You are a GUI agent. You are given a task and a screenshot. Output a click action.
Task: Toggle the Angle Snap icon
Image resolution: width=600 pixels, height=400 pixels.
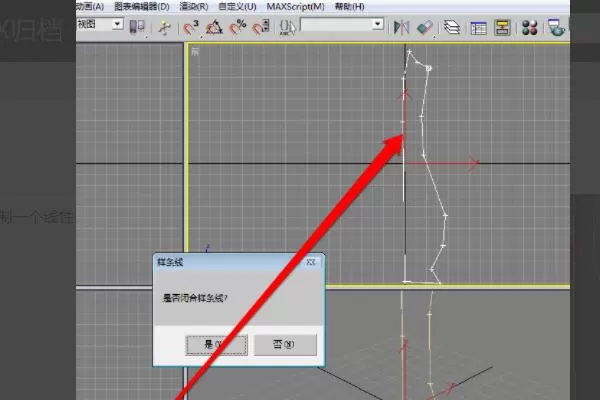[x=214, y=27]
